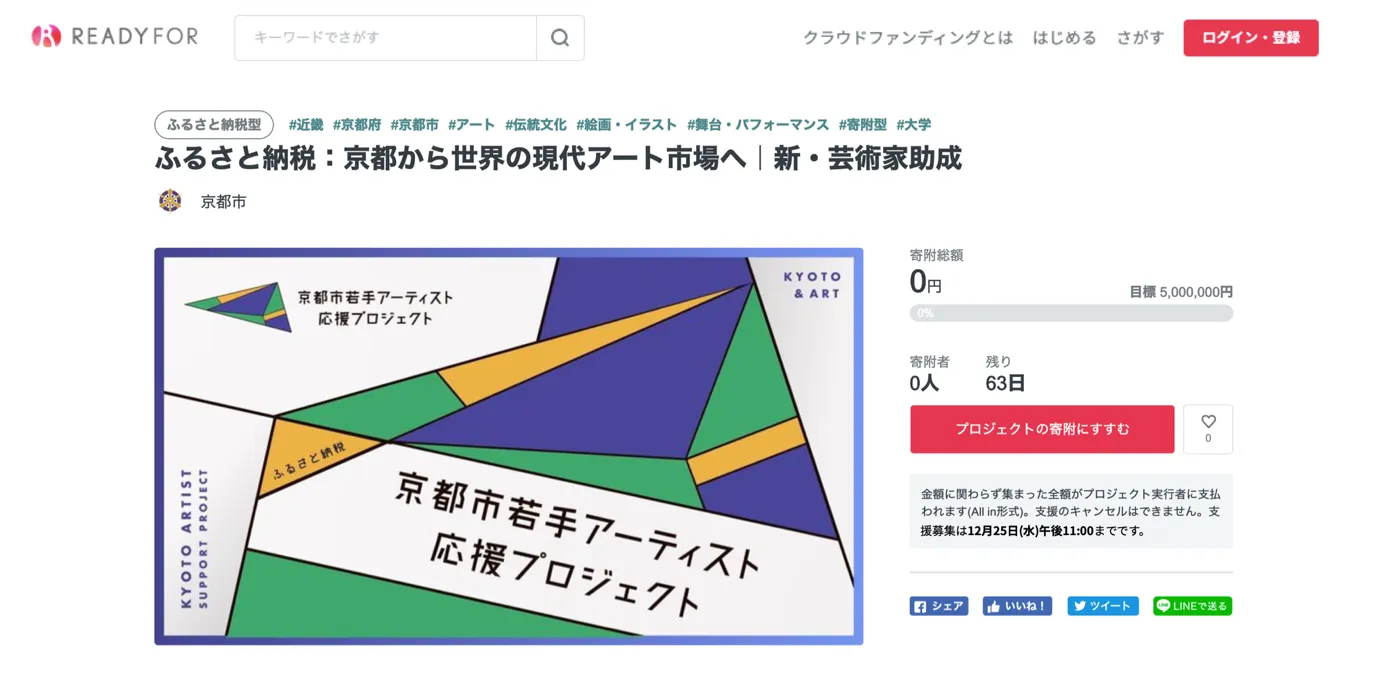Click the READYFOR logo icon
Image resolution: width=1387 pixels, height=677 pixels.
click(46, 37)
